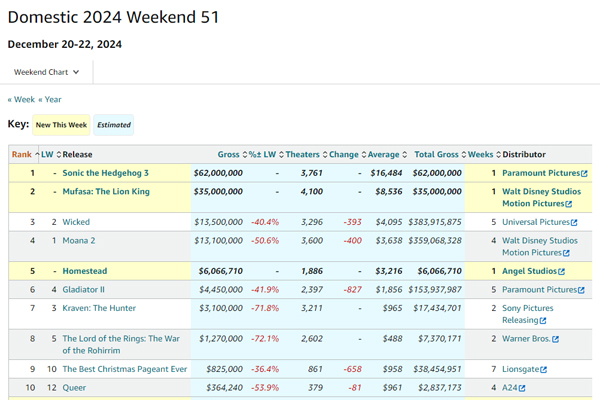Open the Universal Pictures distributor link

coord(536,222)
